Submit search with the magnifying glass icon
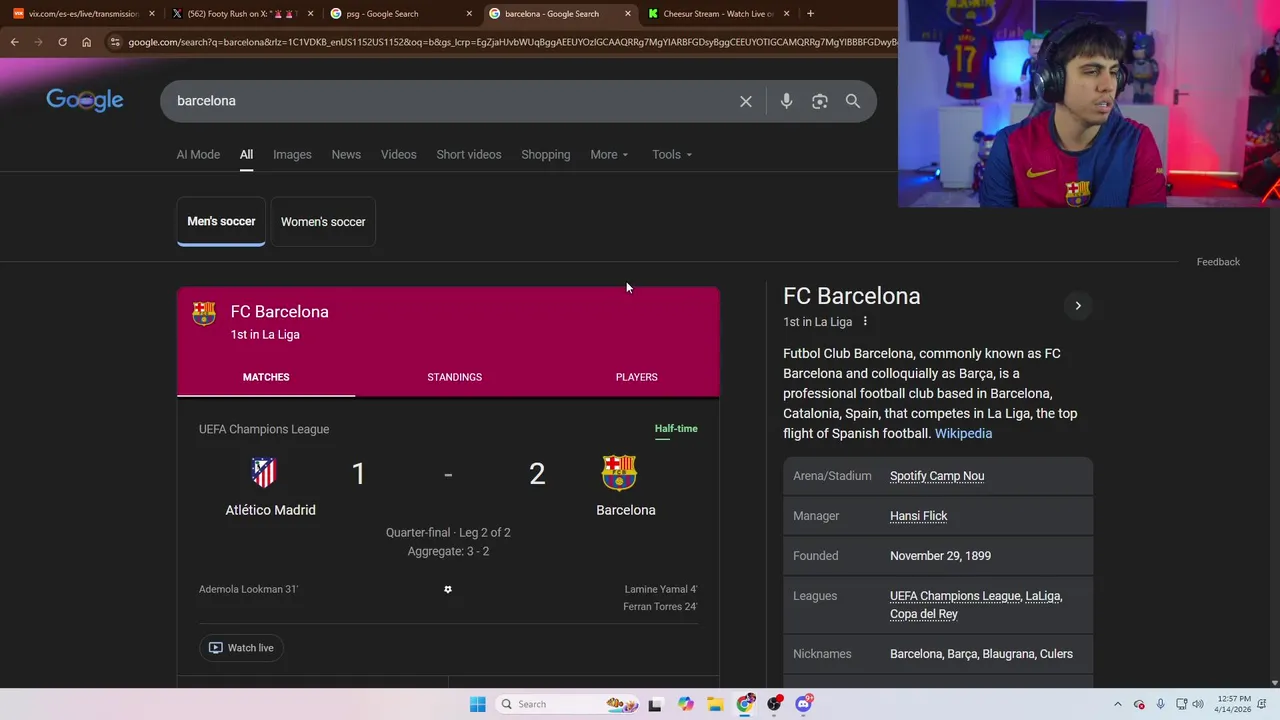Viewport: 1280px width, 720px height. 853,101
